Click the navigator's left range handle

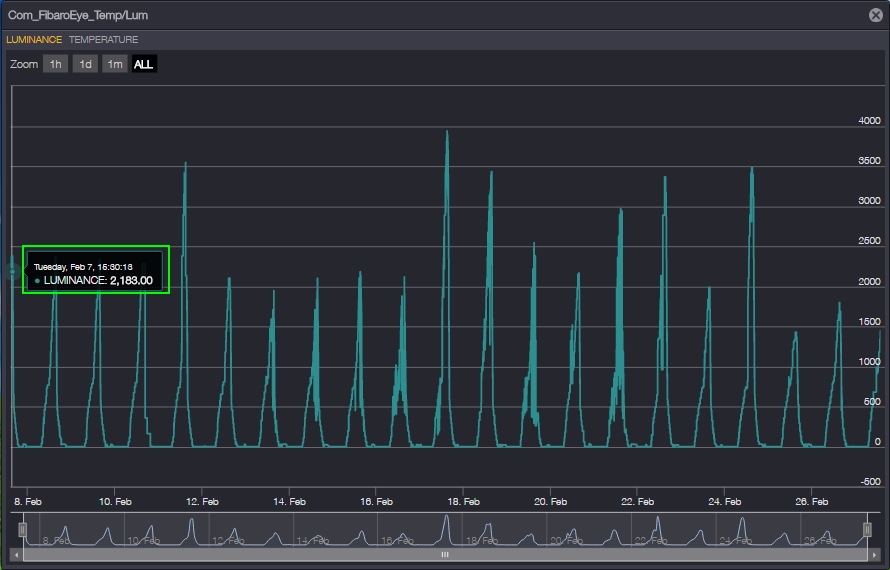click(x=22, y=529)
